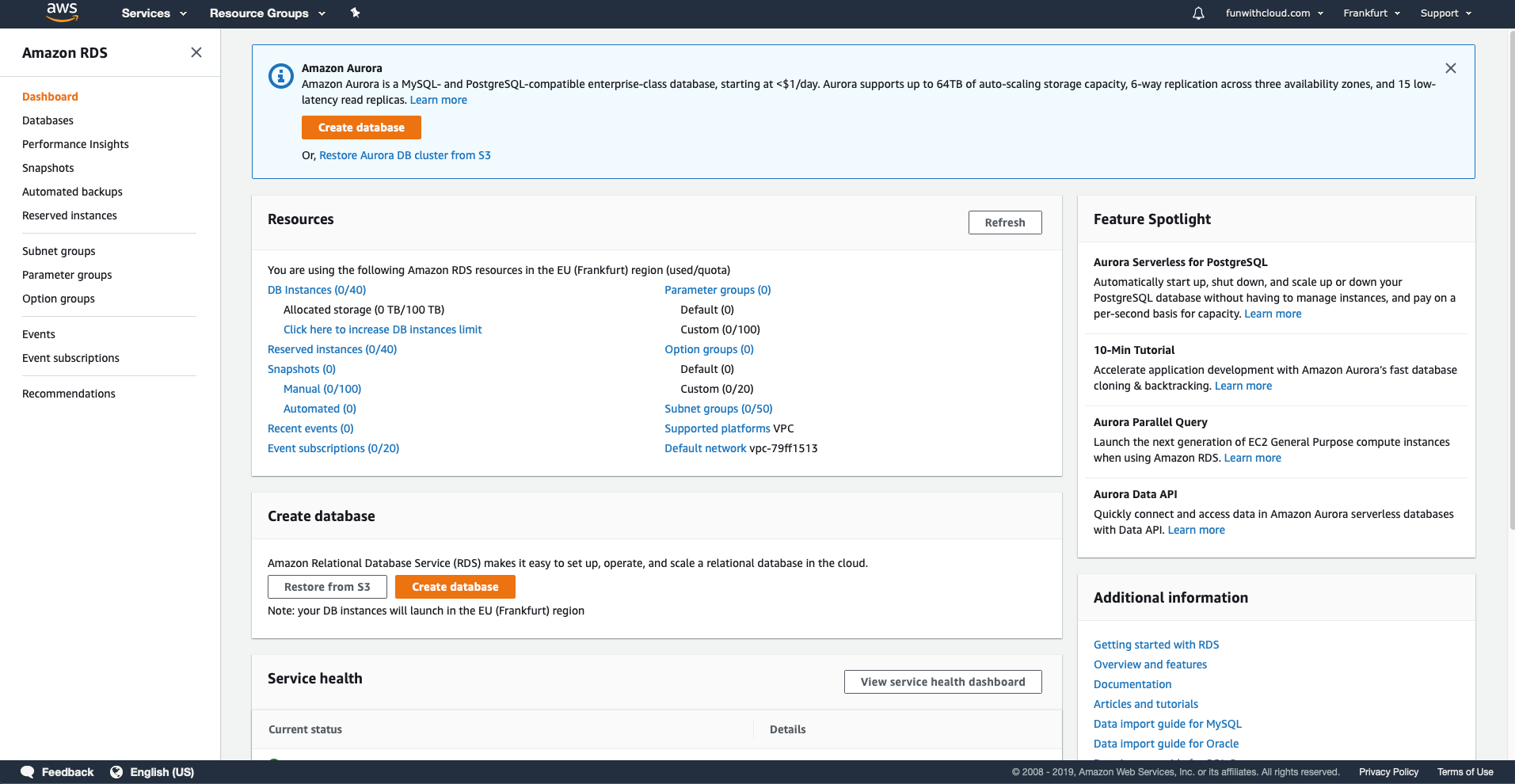The image size is (1515, 784).
Task: Open Snapshots (0) resource link
Action: click(x=302, y=369)
